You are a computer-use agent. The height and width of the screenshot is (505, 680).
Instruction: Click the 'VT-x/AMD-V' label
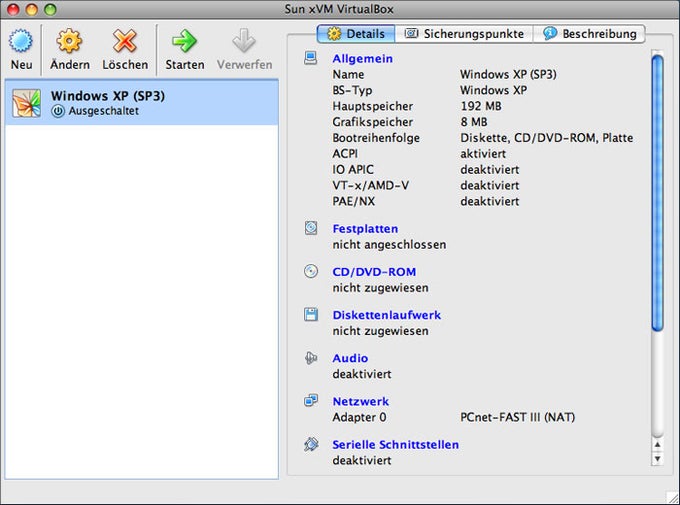click(371, 186)
